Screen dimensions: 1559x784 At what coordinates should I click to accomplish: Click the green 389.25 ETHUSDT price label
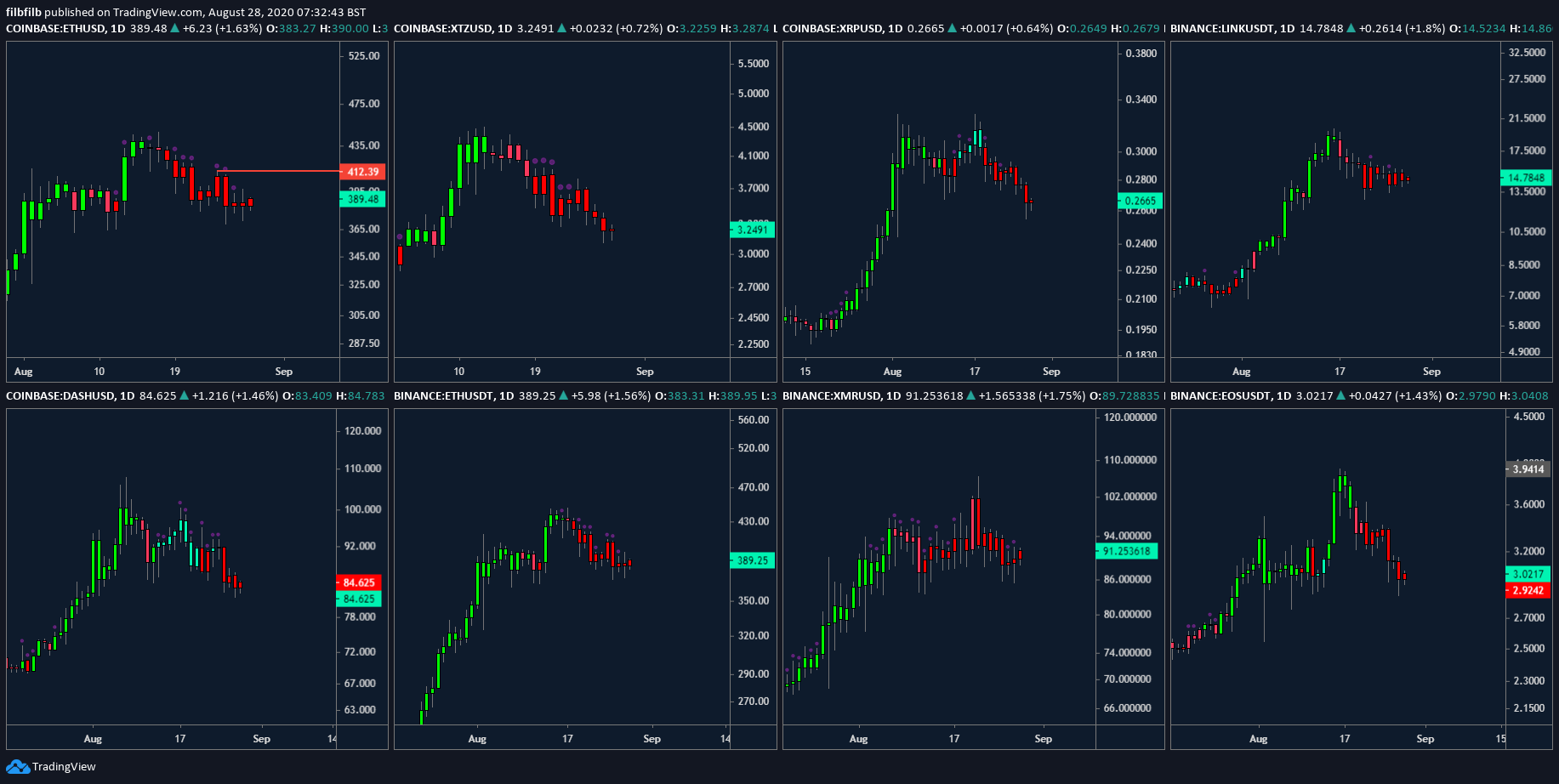(753, 560)
